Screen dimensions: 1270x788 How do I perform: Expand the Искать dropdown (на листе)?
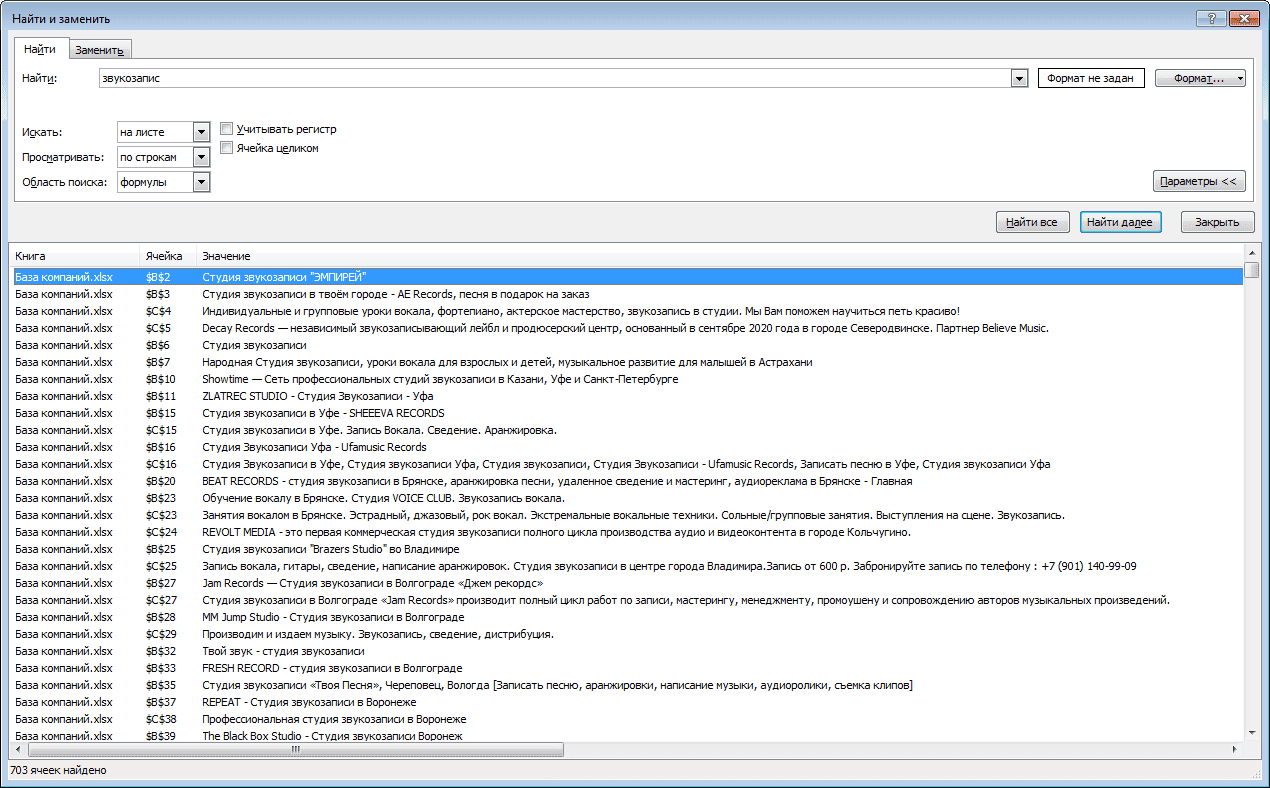click(x=201, y=132)
